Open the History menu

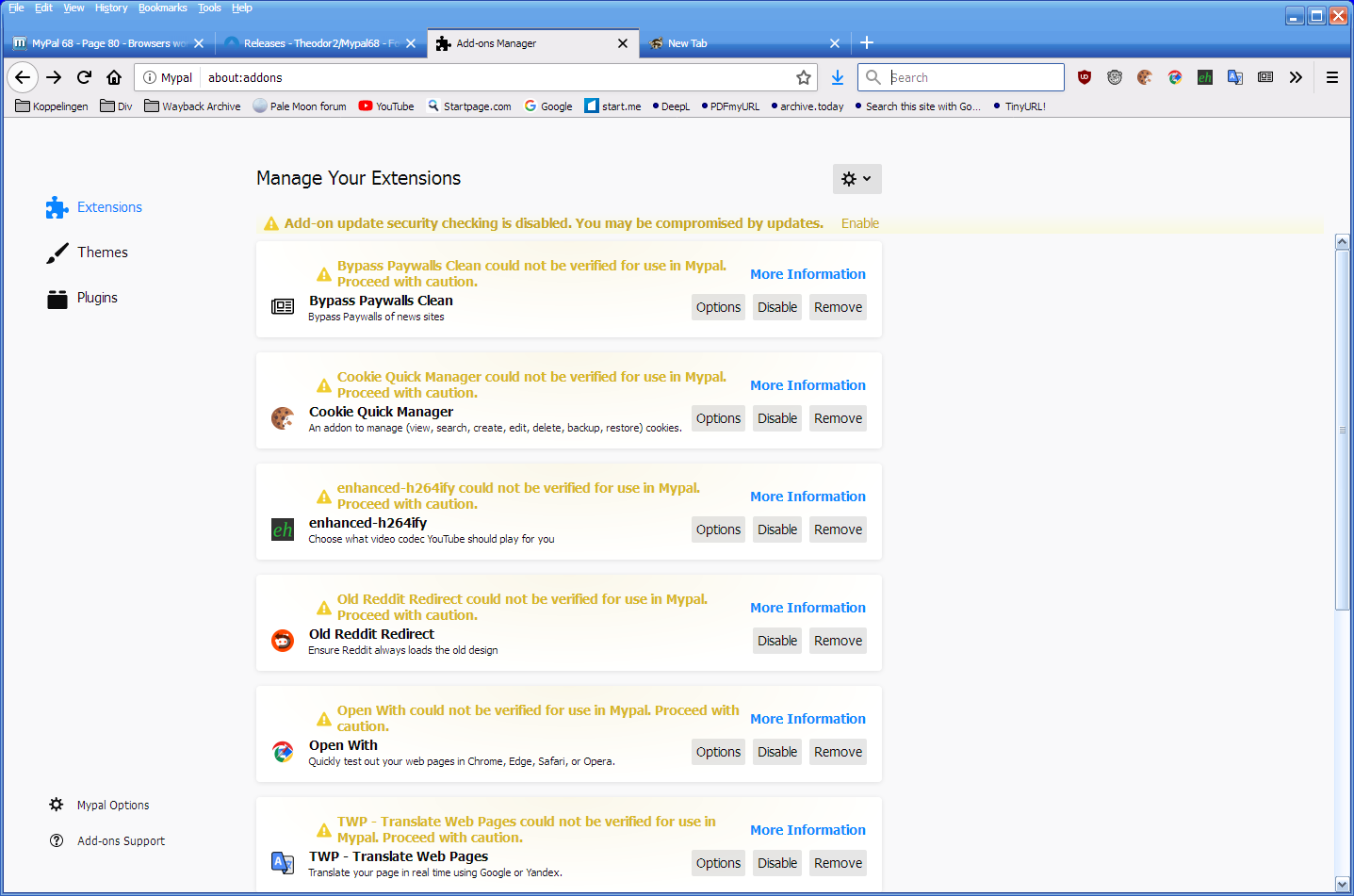[x=111, y=8]
